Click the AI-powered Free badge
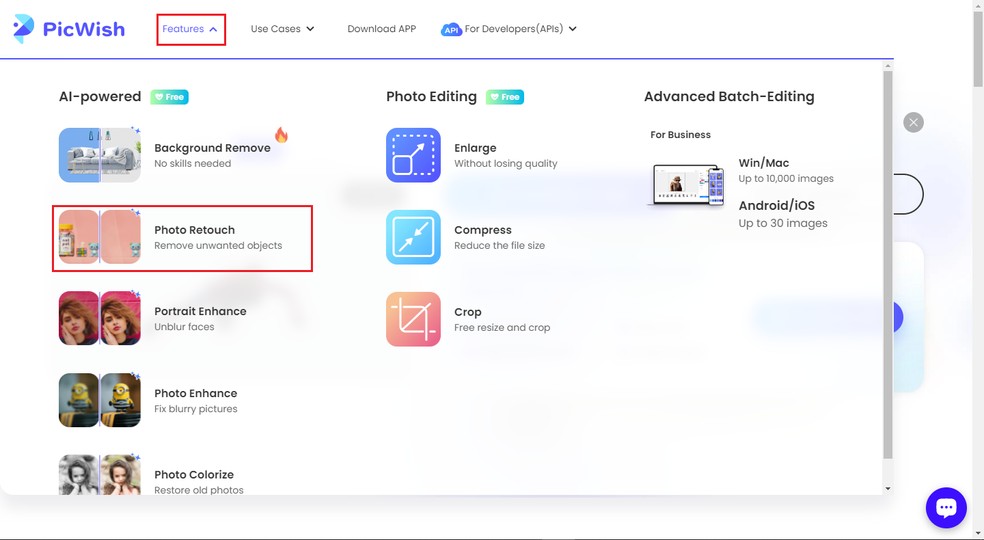The height and width of the screenshot is (540, 984). point(169,97)
